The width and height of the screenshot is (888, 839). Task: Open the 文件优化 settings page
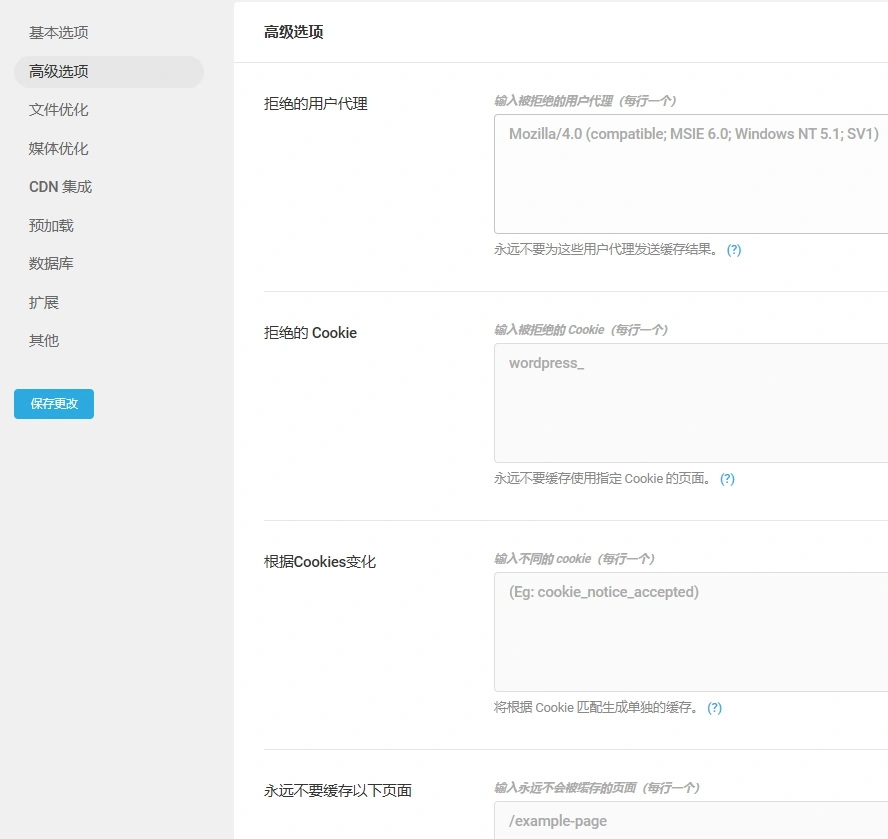[59, 110]
